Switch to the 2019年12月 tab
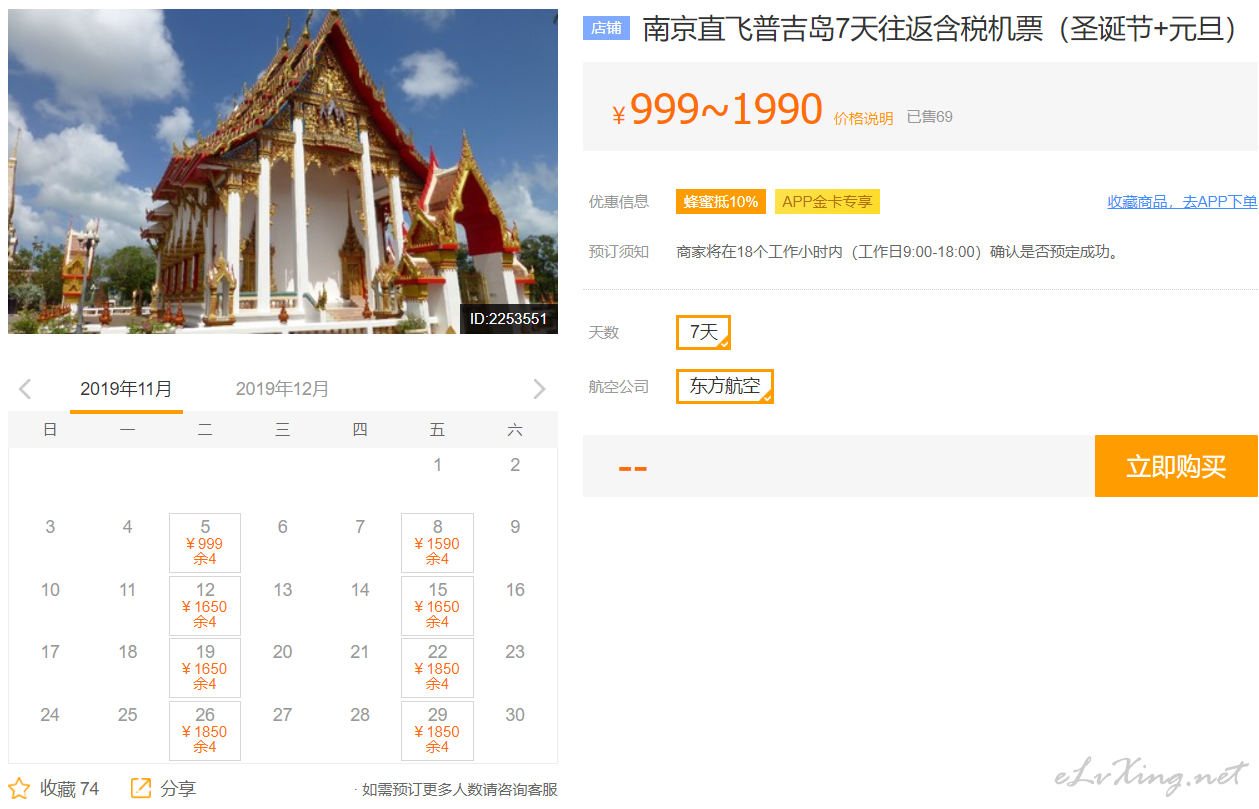Image resolution: width=1259 pixels, height=809 pixels. click(282, 389)
